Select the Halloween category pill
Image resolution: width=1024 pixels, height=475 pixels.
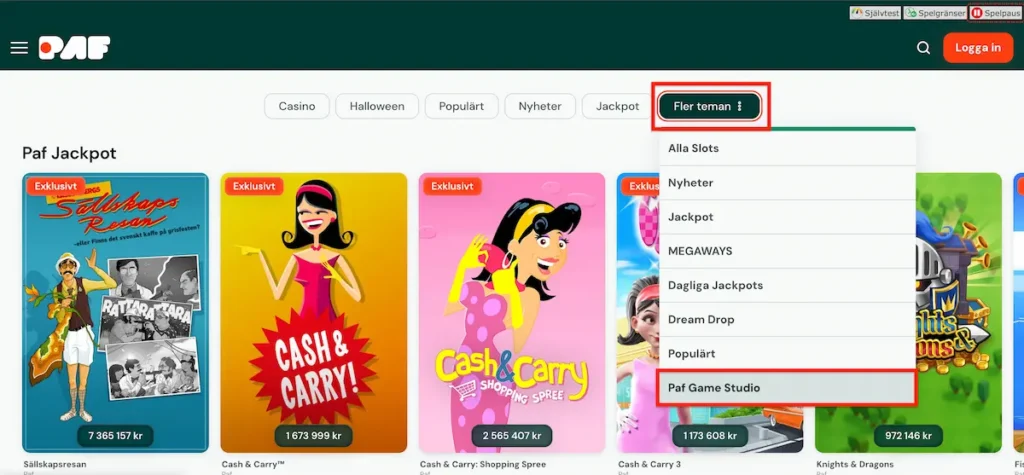(377, 106)
